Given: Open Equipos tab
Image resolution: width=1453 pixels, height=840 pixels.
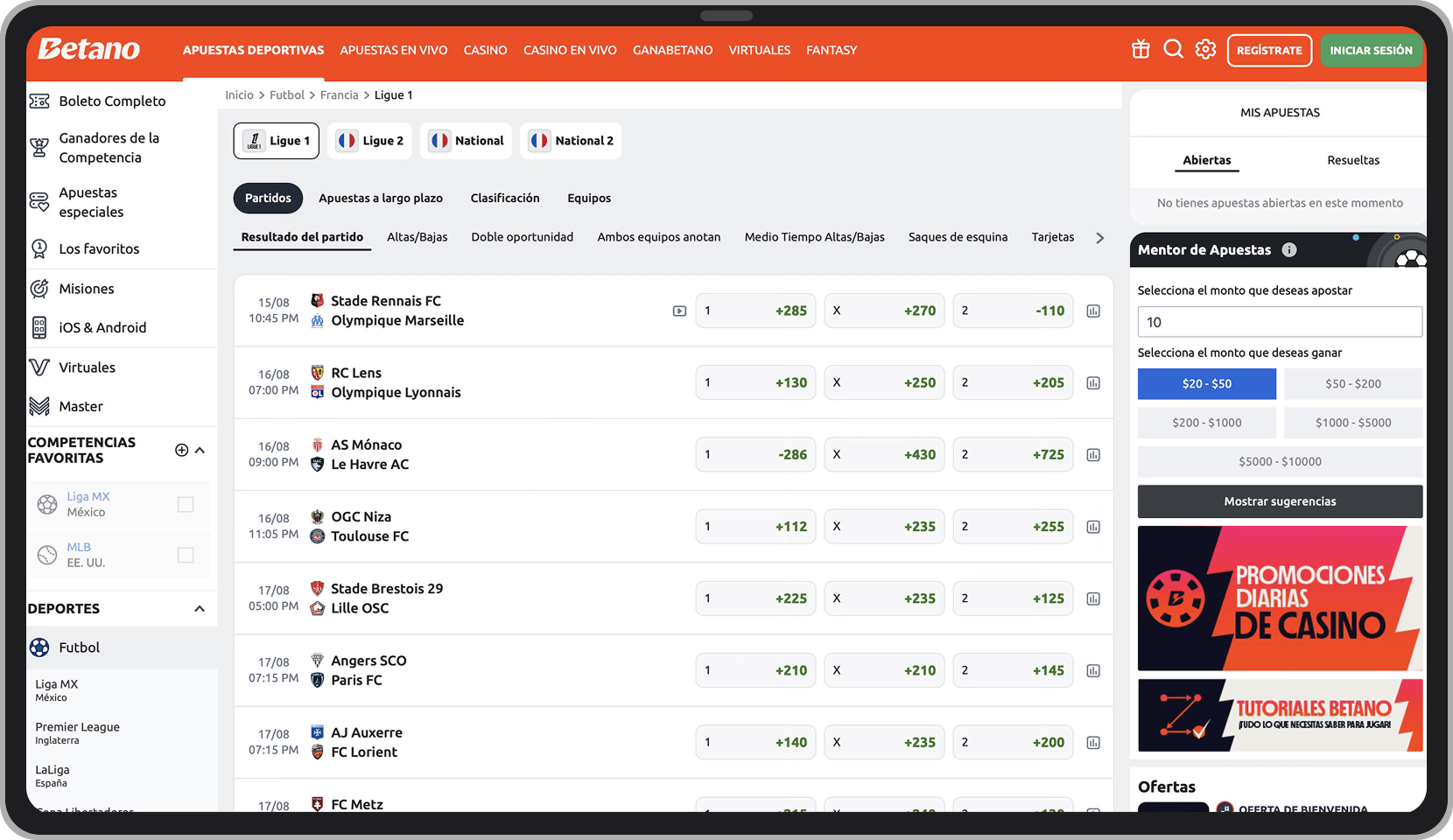Looking at the screenshot, I should (x=589, y=199).
